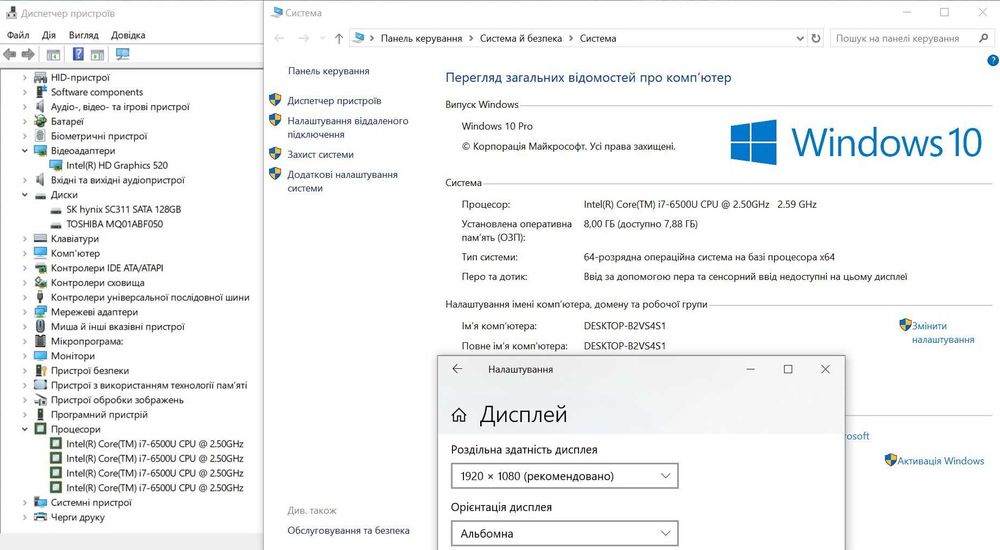1000x550 pixels.
Task: Click the shield icon beside Захист системи
Action: (275, 154)
